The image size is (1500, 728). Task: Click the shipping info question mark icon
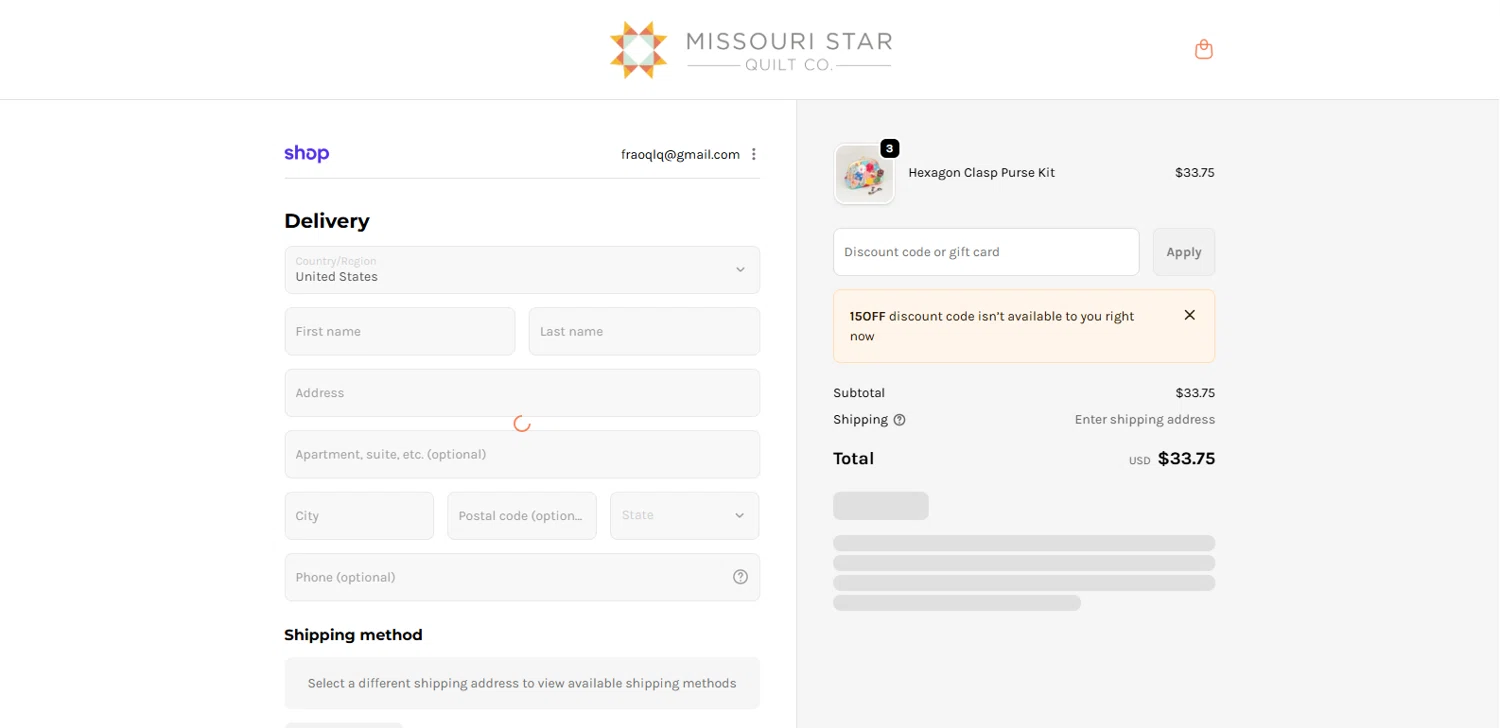click(899, 420)
